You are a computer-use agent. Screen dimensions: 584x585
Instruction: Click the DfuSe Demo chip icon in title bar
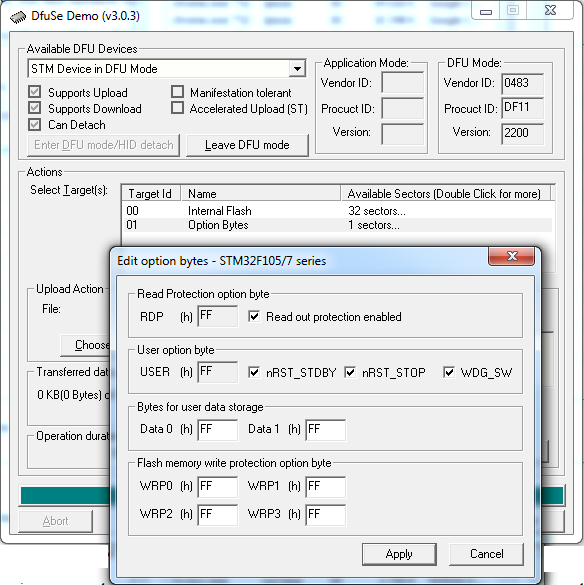click(x=18, y=17)
